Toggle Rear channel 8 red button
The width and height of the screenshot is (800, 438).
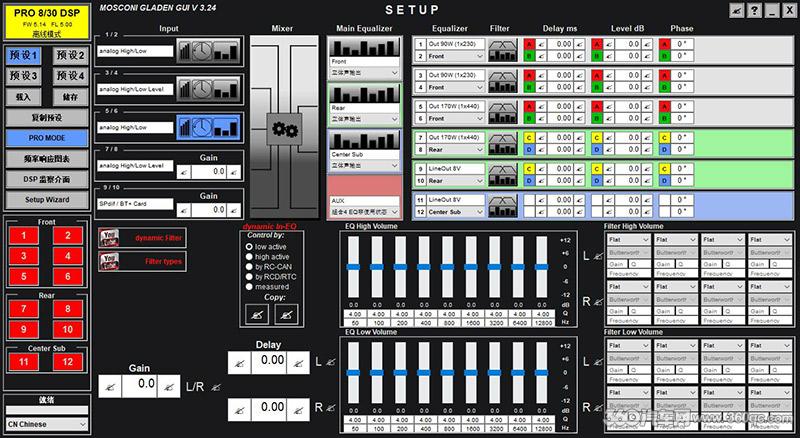(67, 309)
